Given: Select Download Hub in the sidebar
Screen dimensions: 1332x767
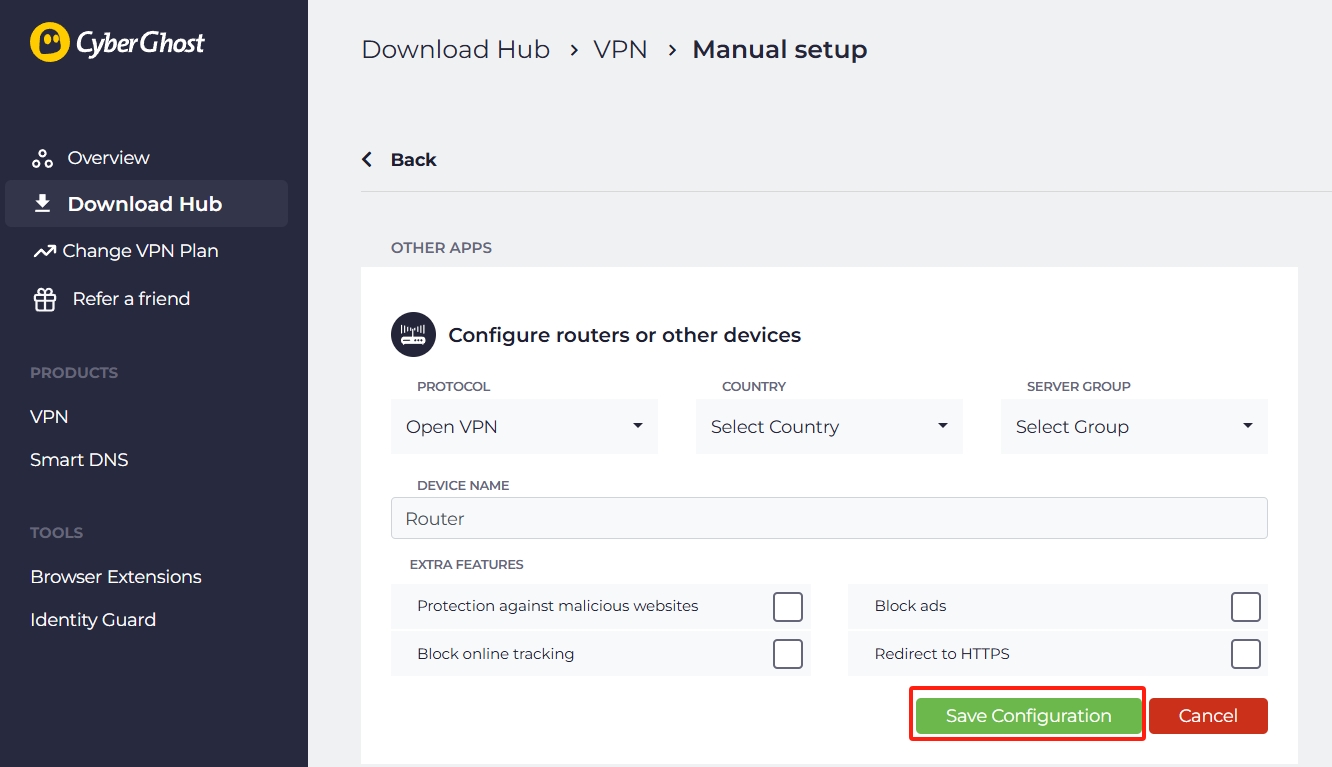Looking at the screenshot, I should [x=146, y=204].
